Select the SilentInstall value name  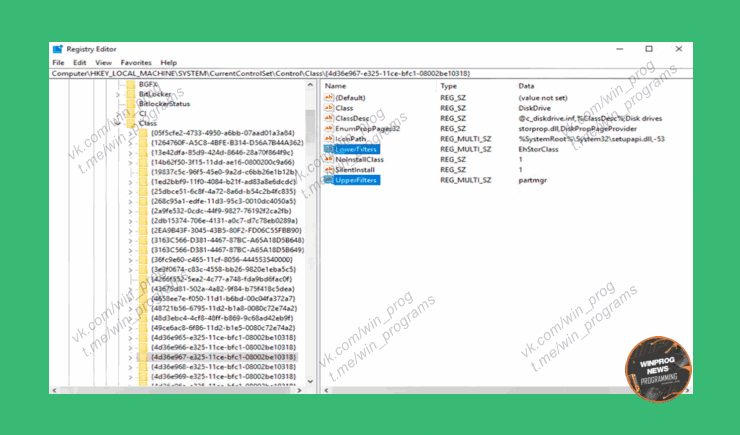(x=355, y=170)
